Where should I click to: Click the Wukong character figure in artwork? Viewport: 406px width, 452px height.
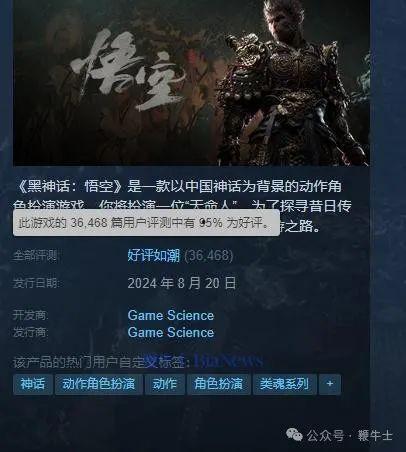click(288, 83)
